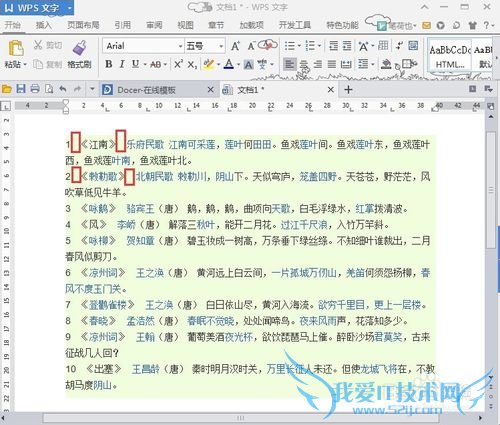Increase font size with A+ icon
Image resolution: width=500 pixels, height=425 pixels.
pos(235,46)
